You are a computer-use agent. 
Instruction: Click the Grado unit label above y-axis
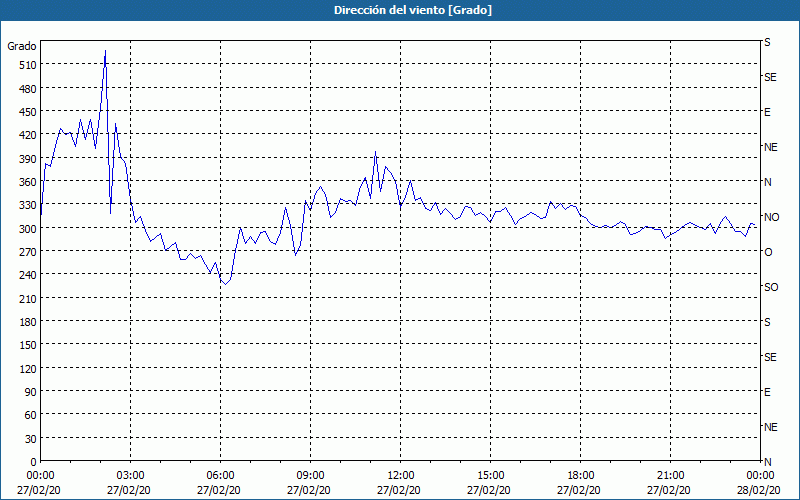(22, 46)
